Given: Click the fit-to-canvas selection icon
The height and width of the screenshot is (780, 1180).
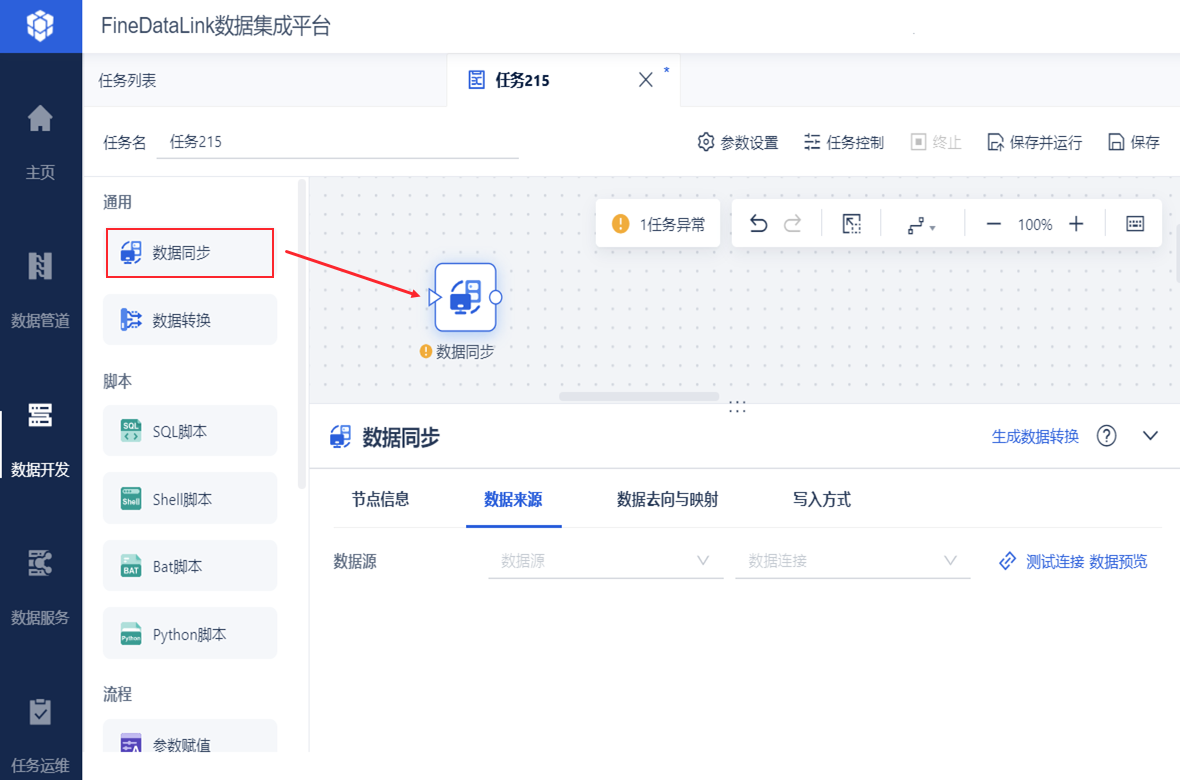Looking at the screenshot, I should coord(851,224).
